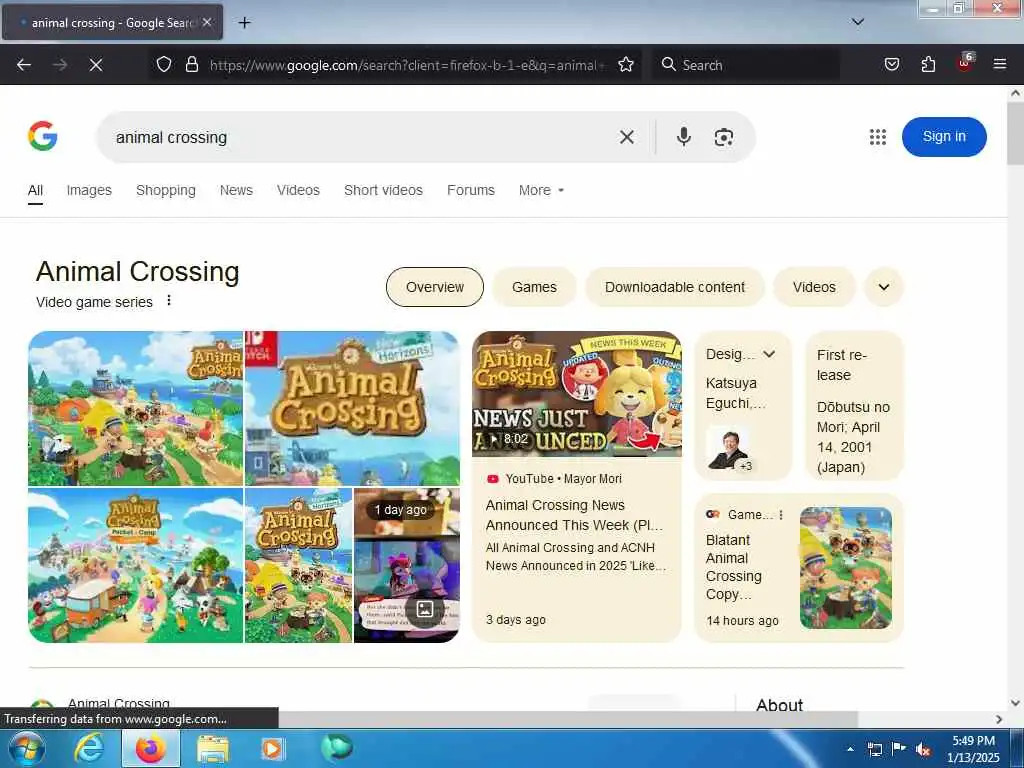Screen dimensions: 1024x768
Task: Expand the More search filters dropdown
Action: pos(541,190)
